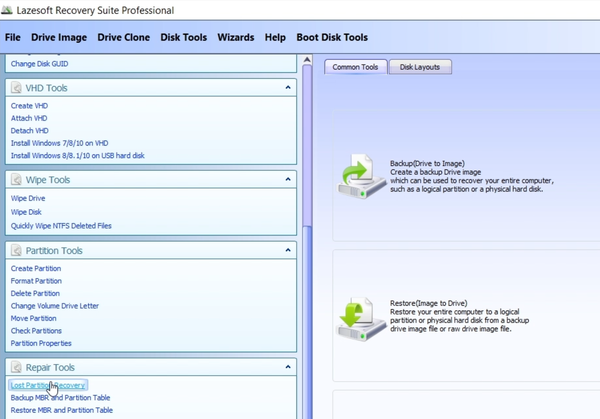Screen dimensions: 600x419
Task: Switch to the Common Tools tab
Action: pyautogui.click(x=355, y=67)
